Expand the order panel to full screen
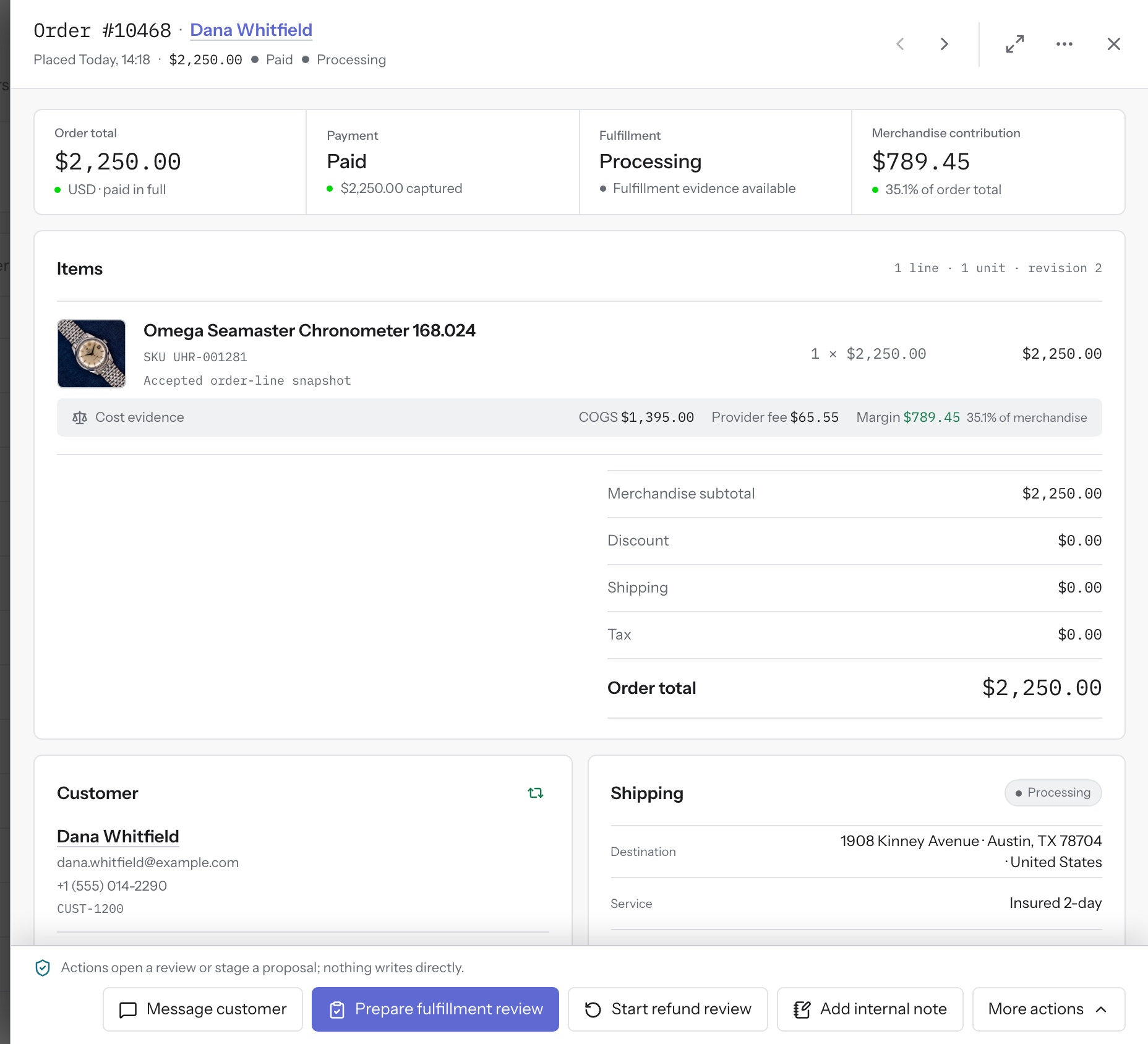The height and width of the screenshot is (1044, 1148). (1015, 44)
